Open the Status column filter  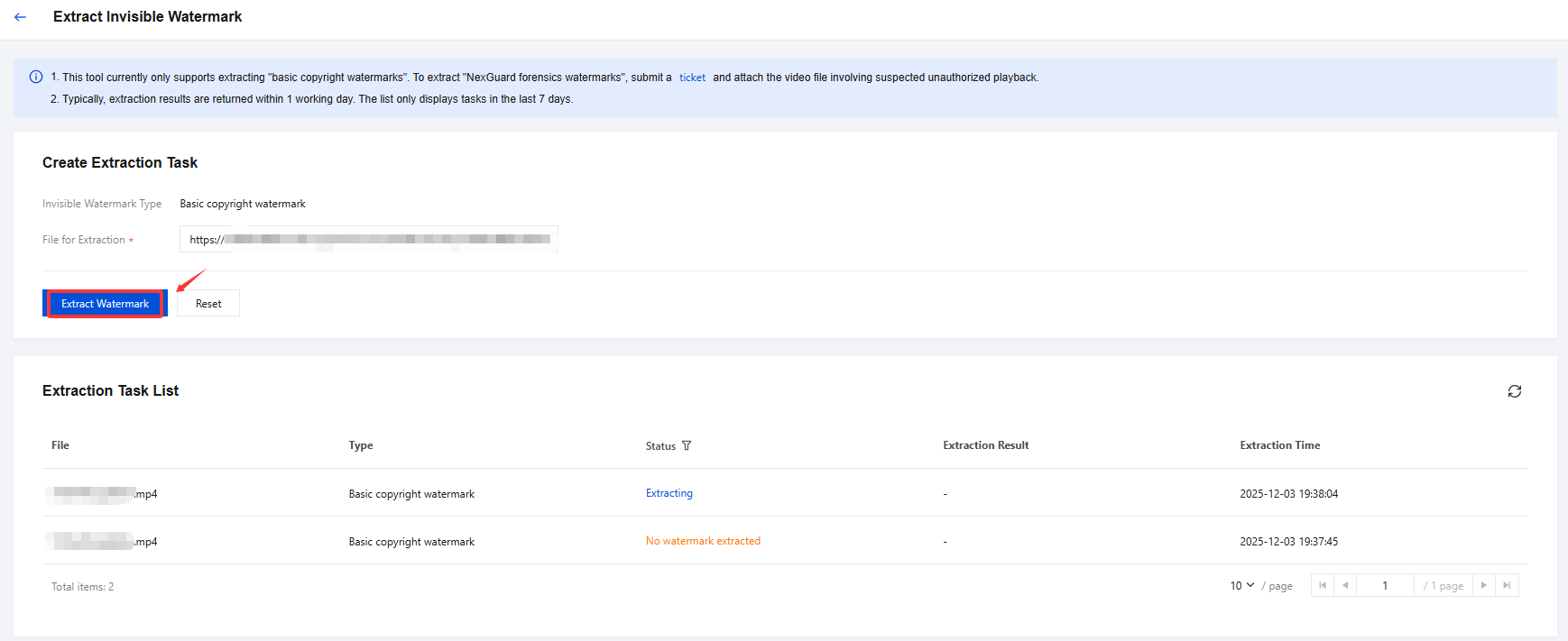click(x=687, y=445)
